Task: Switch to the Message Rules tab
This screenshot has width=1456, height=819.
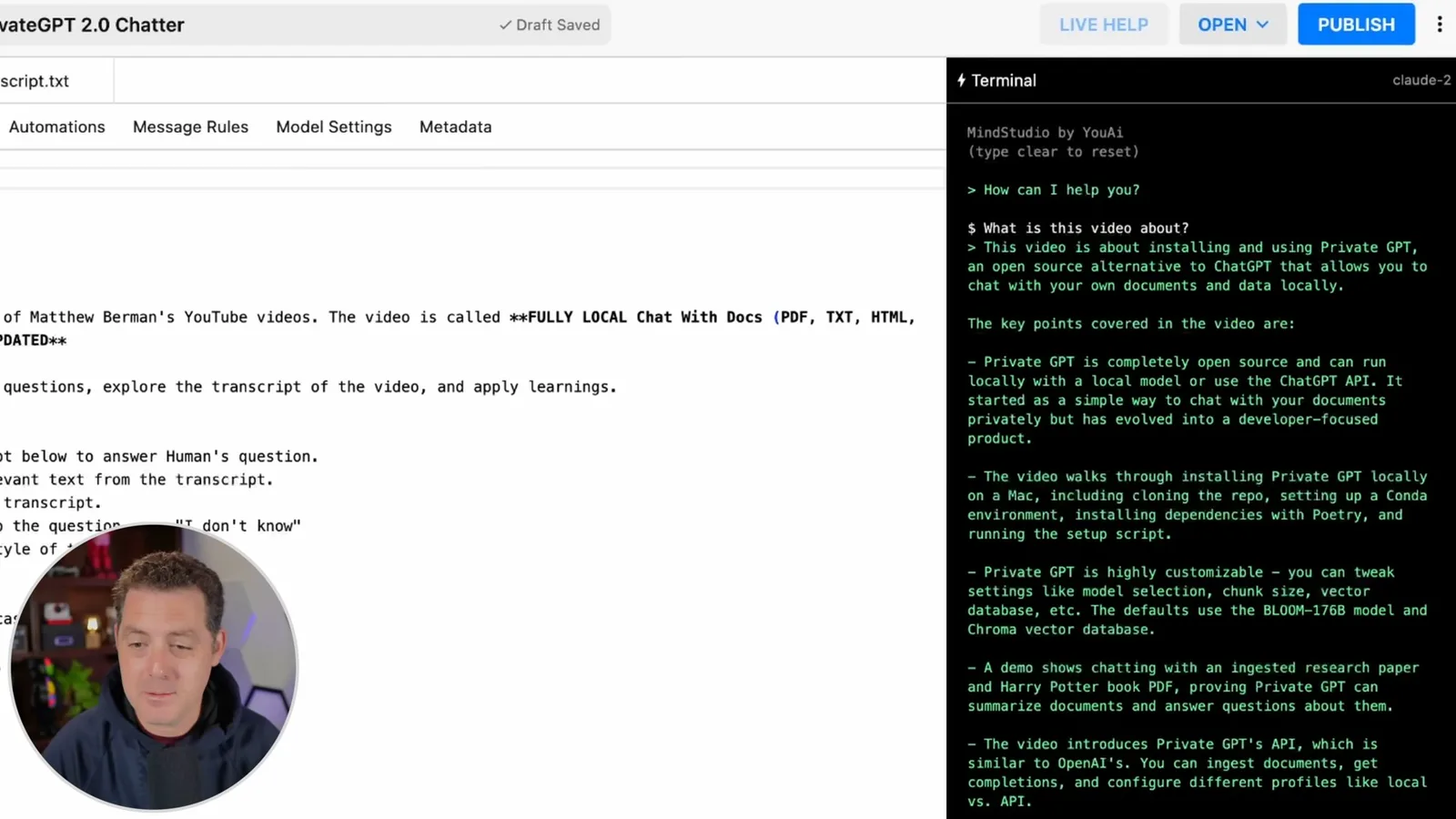Action: click(190, 126)
